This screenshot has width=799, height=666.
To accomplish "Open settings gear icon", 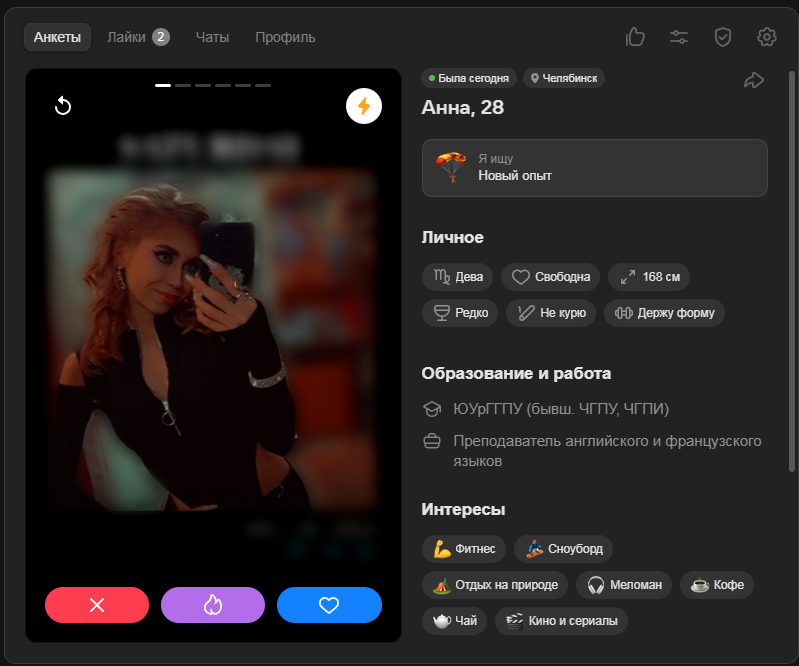I will pyautogui.click(x=766, y=37).
